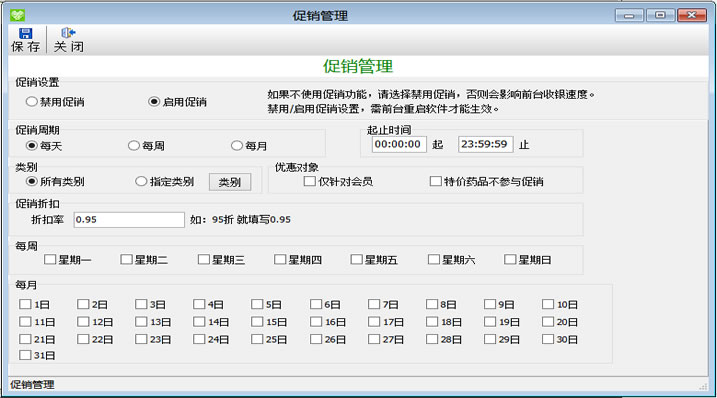Choose the 每月 promotion cycle

[x=236, y=145]
